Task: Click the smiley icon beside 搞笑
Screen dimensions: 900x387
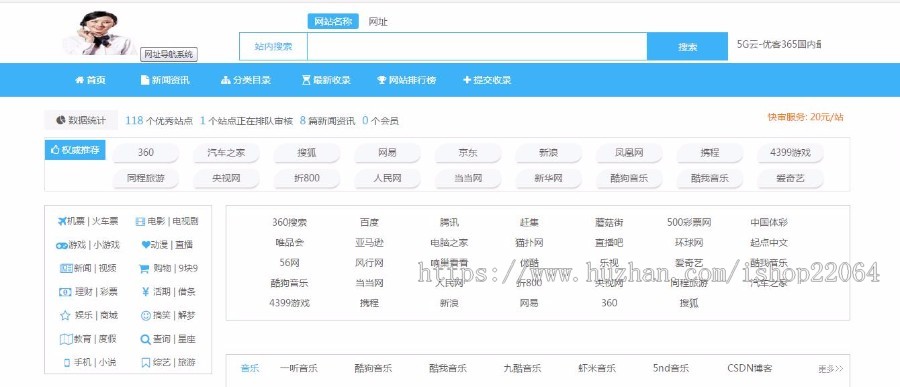Action: pyautogui.click(x=145, y=315)
